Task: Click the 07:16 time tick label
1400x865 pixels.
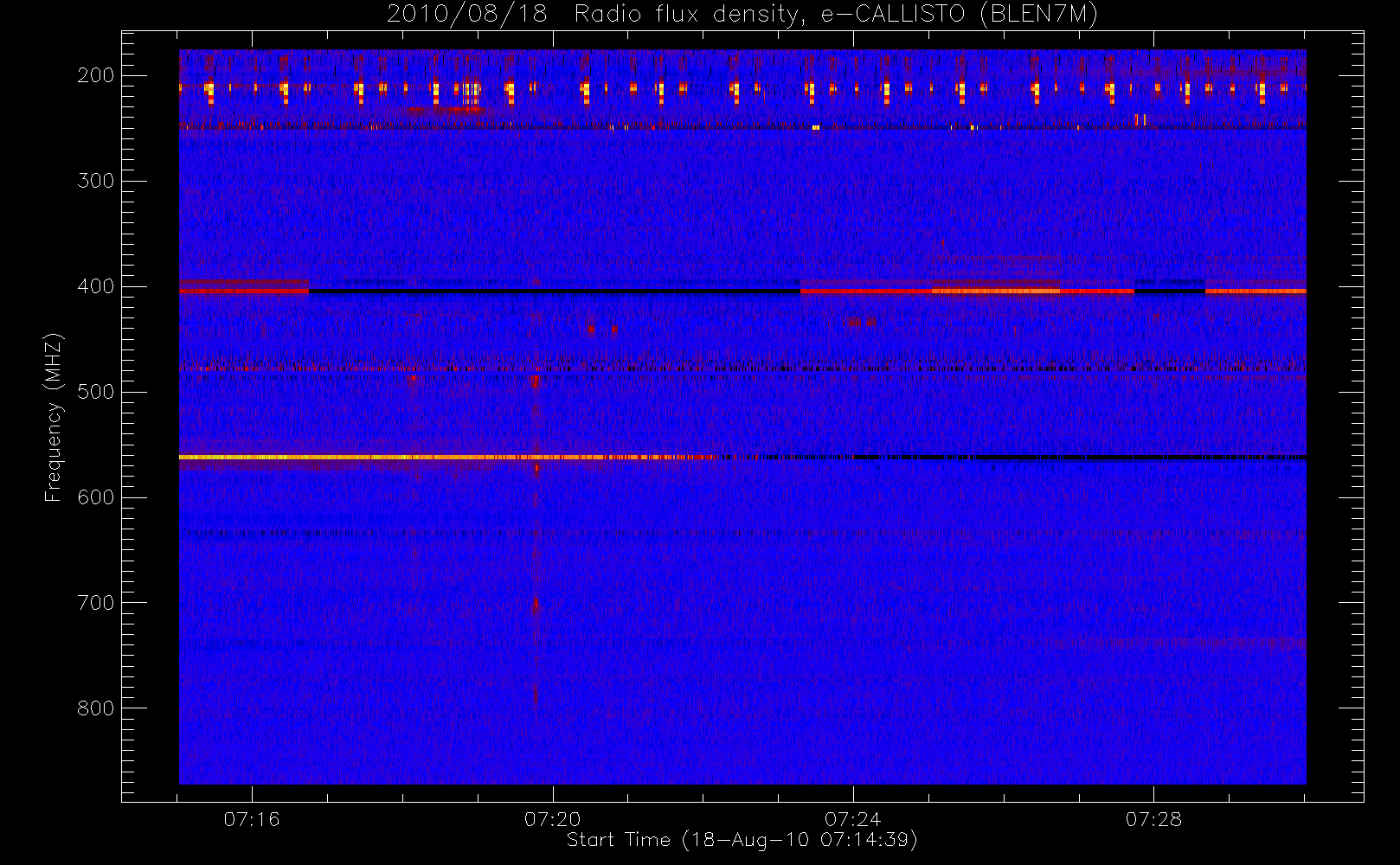Action: pyautogui.click(x=252, y=819)
